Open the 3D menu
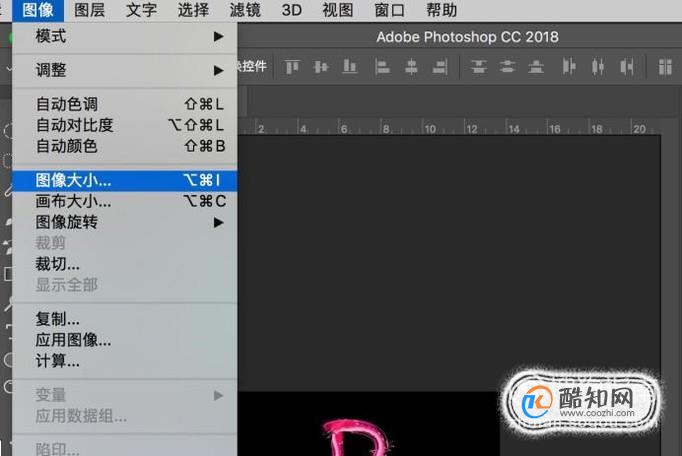This screenshot has height=456, width=682. tap(291, 10)
